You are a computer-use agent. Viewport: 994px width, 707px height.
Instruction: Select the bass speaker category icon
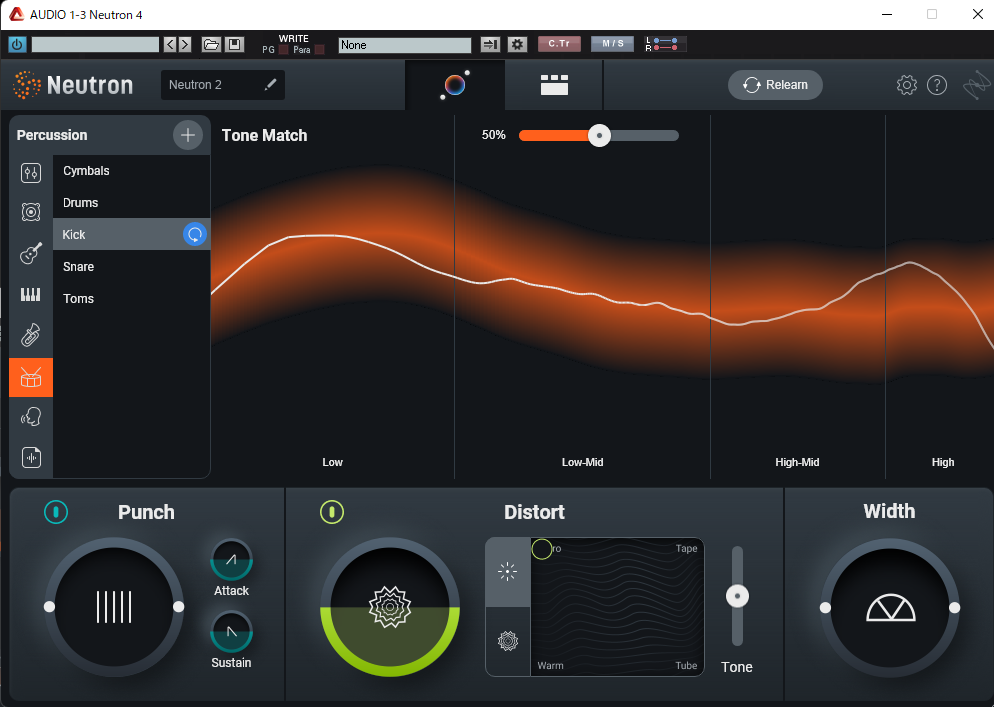click(x=30, y=212)
